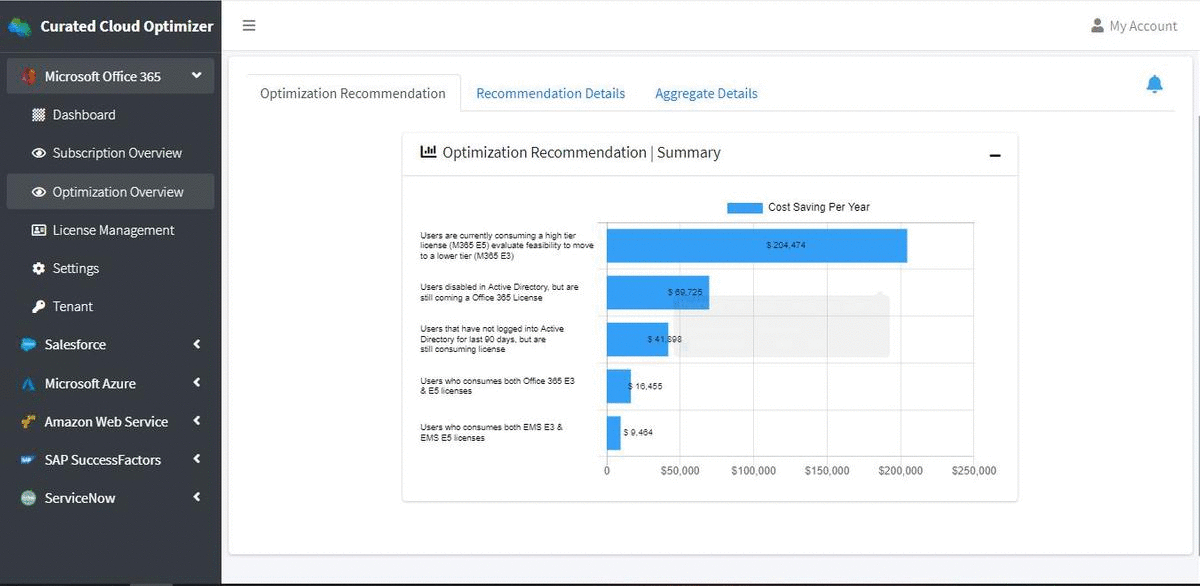Click the License Management card icon
This screenshot has width=1200, height=586.
point(39,230)
